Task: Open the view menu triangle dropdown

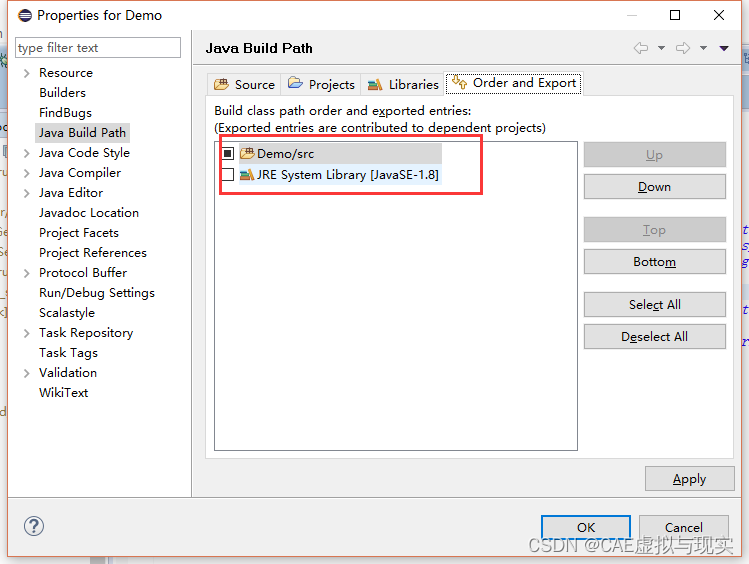Action: [x=724, y=48]
